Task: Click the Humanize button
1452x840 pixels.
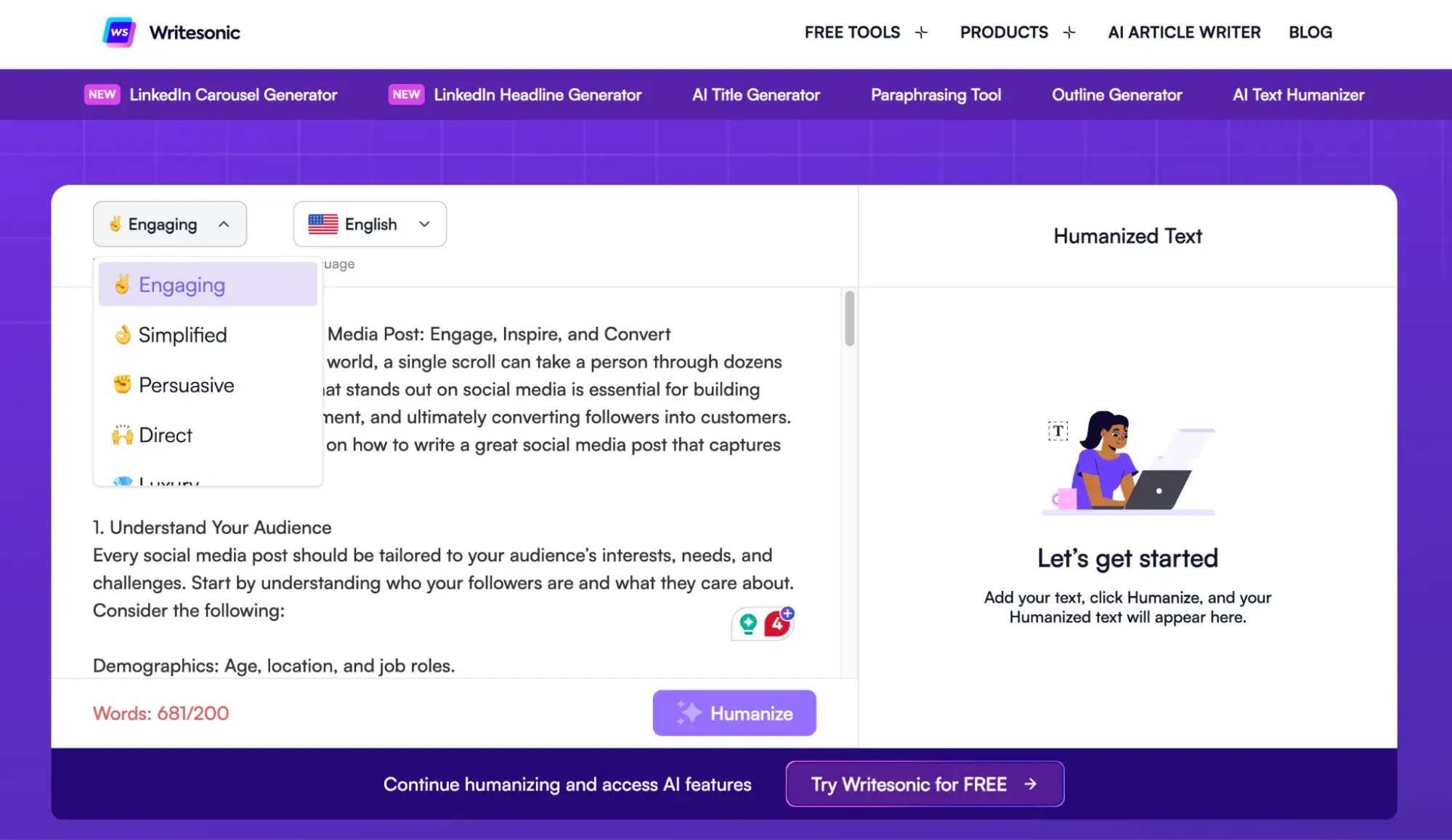Action: (734, 712)
